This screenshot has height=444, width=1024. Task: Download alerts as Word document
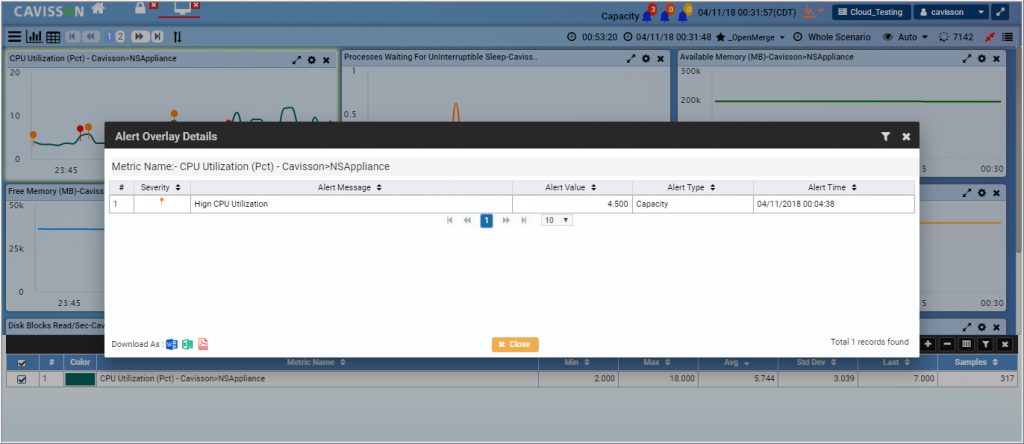coord(172,344)
